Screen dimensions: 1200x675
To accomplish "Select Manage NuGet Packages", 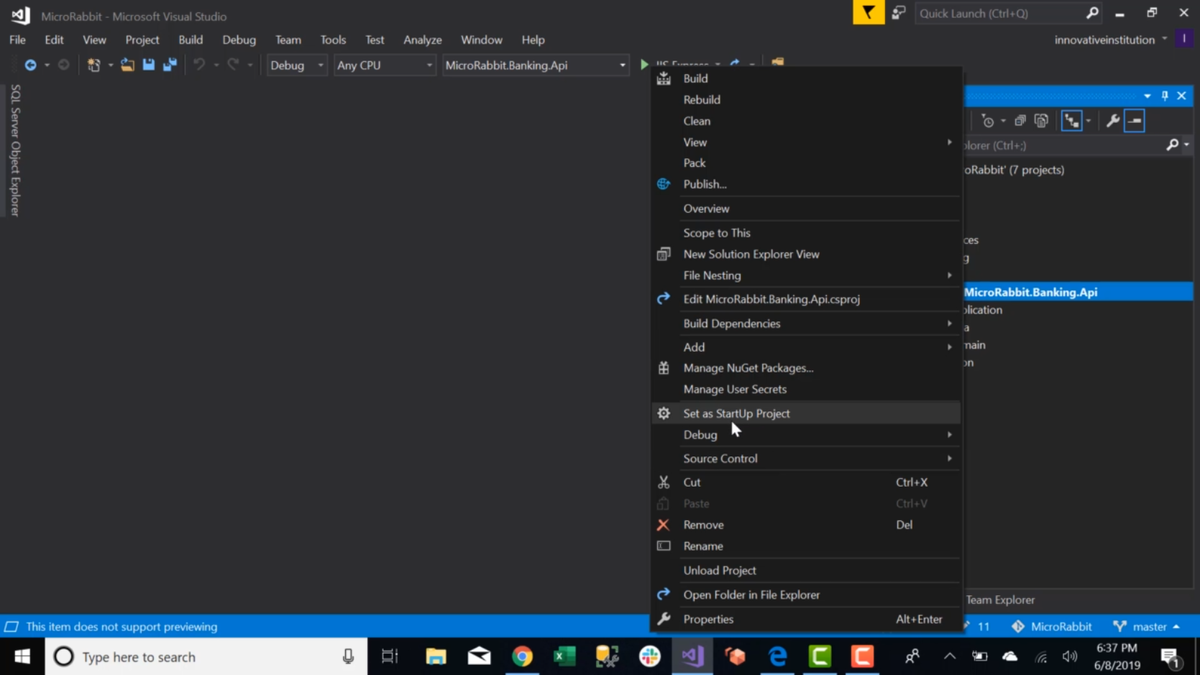I will tap(806, 368).
